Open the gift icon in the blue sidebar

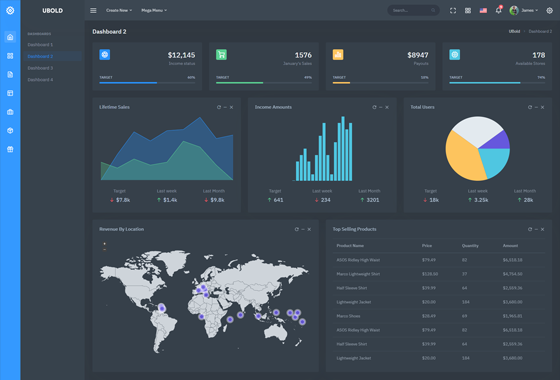click(10, 149)
